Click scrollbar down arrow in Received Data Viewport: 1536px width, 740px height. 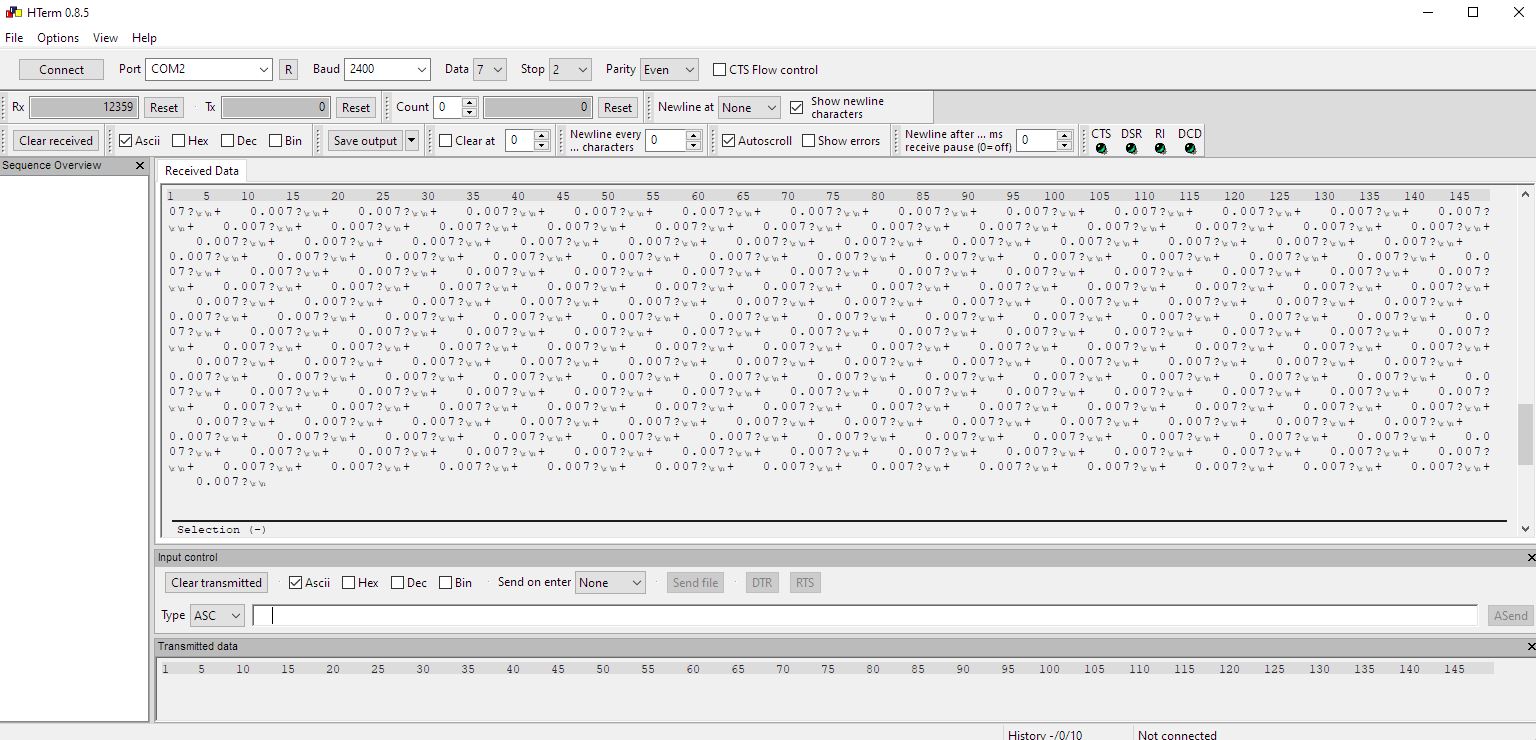[1525, 529]
